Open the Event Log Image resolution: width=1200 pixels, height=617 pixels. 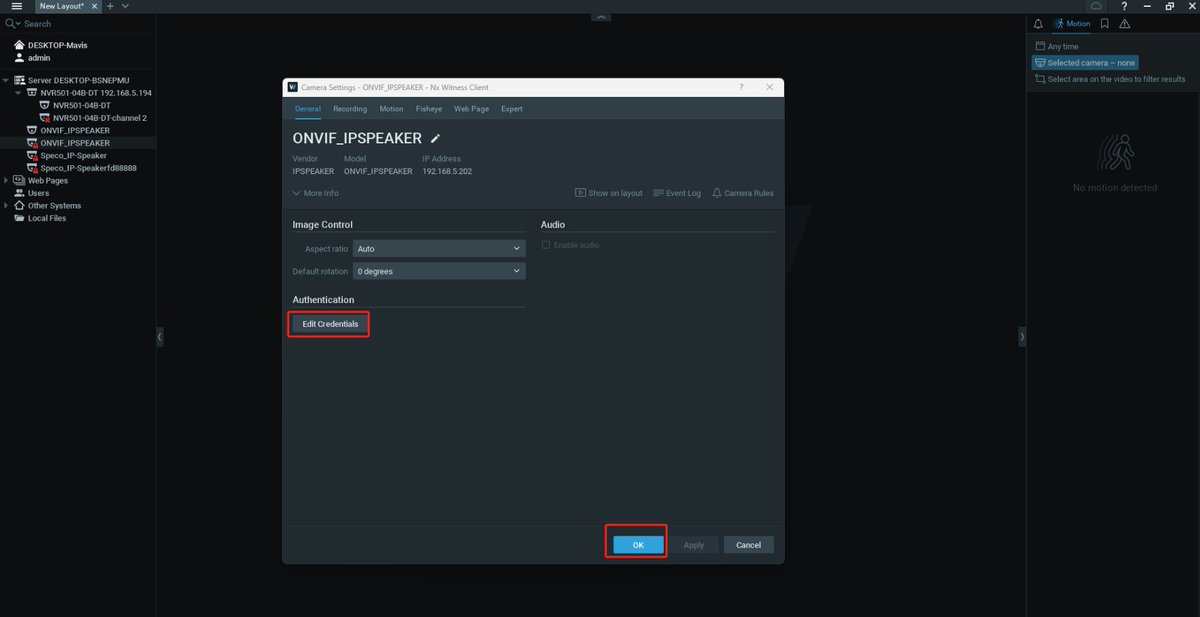[677, 192]
